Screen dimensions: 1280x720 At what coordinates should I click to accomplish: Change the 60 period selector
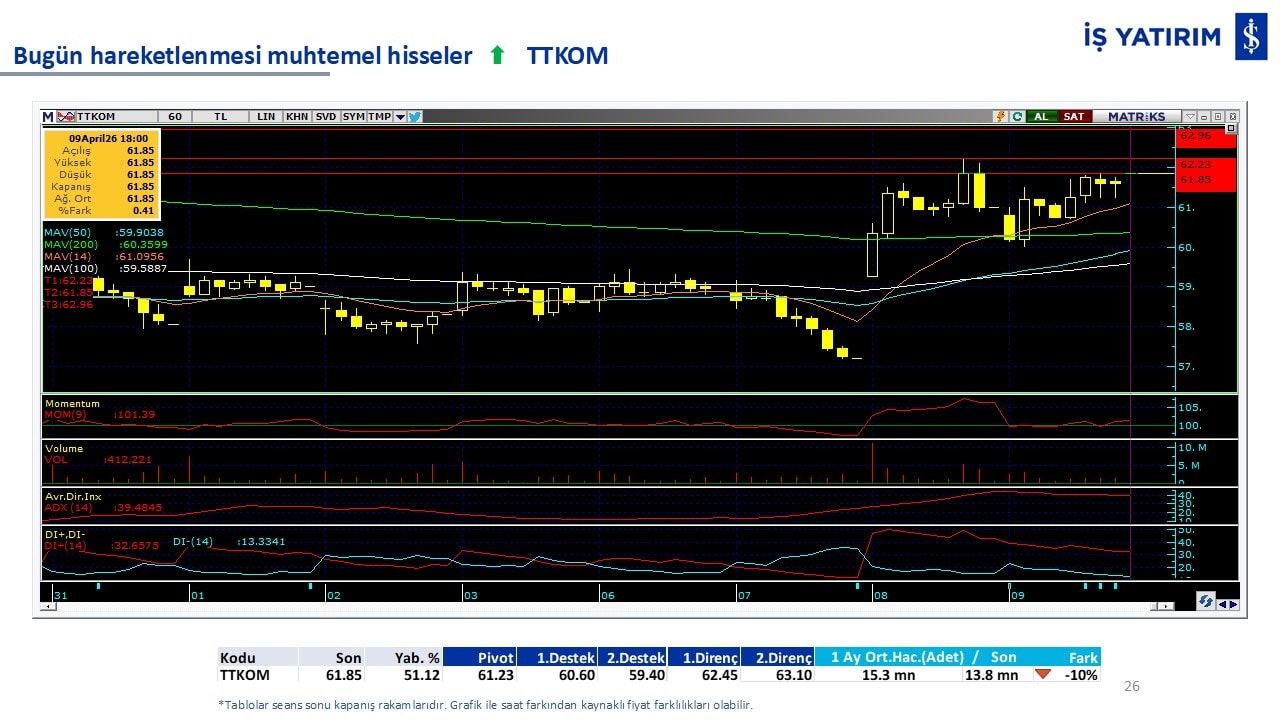pos(175,117)
